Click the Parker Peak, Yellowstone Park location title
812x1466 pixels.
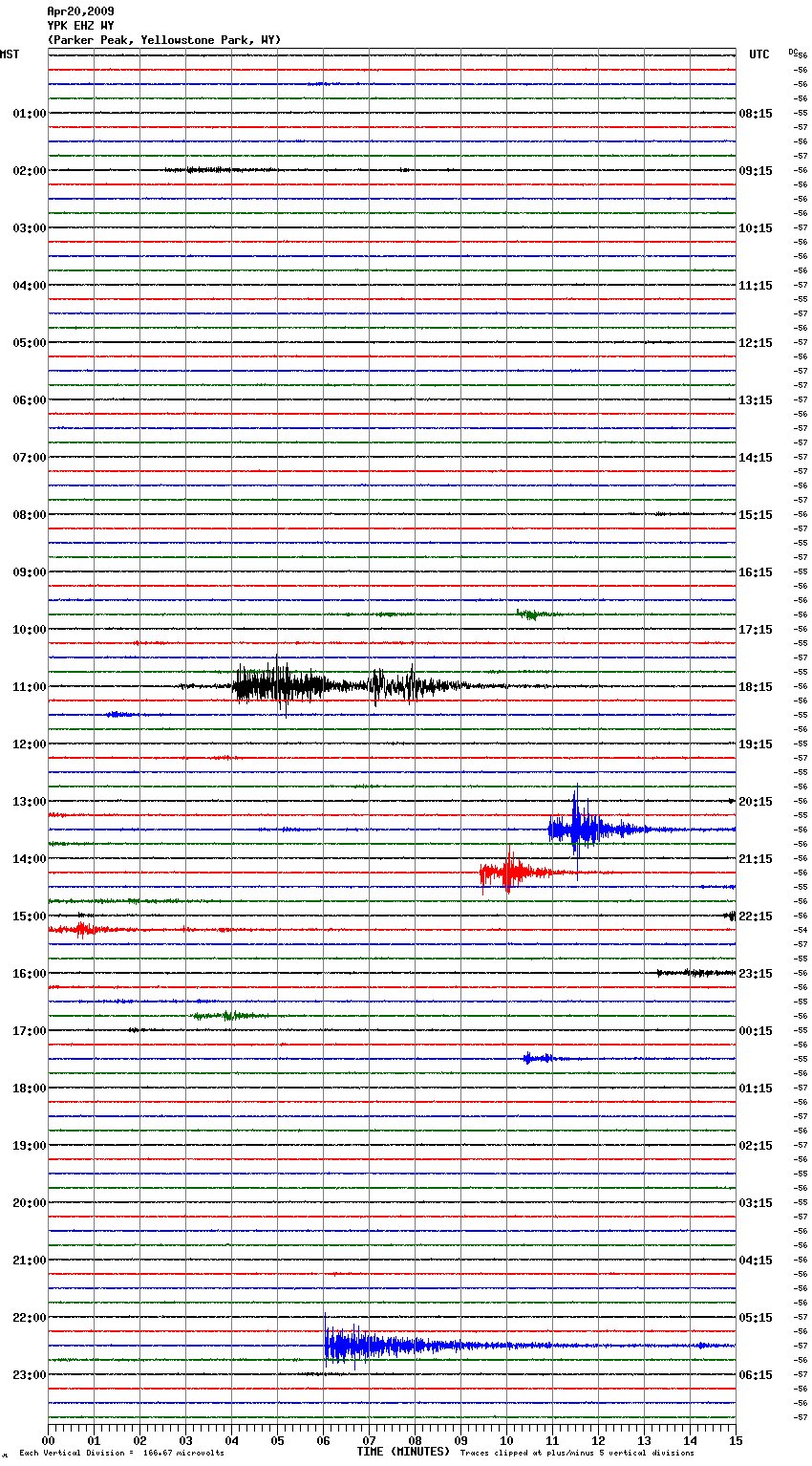pyautogui.click(x=163, y=40)
